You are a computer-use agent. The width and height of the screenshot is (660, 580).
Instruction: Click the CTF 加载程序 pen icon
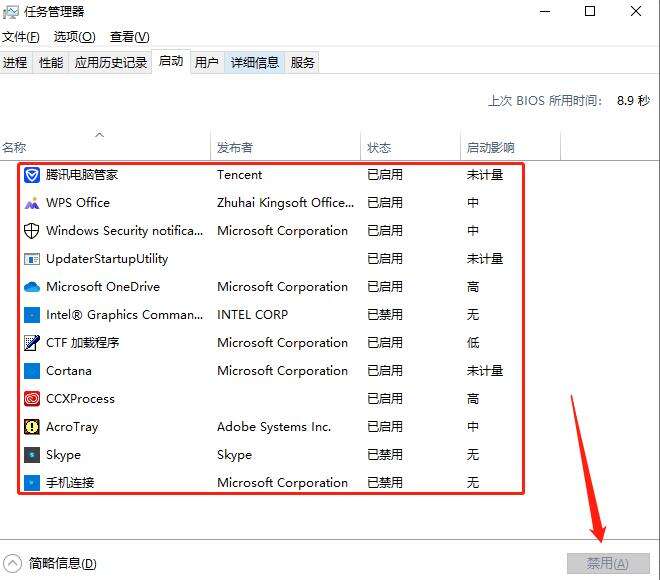[32, 343]
